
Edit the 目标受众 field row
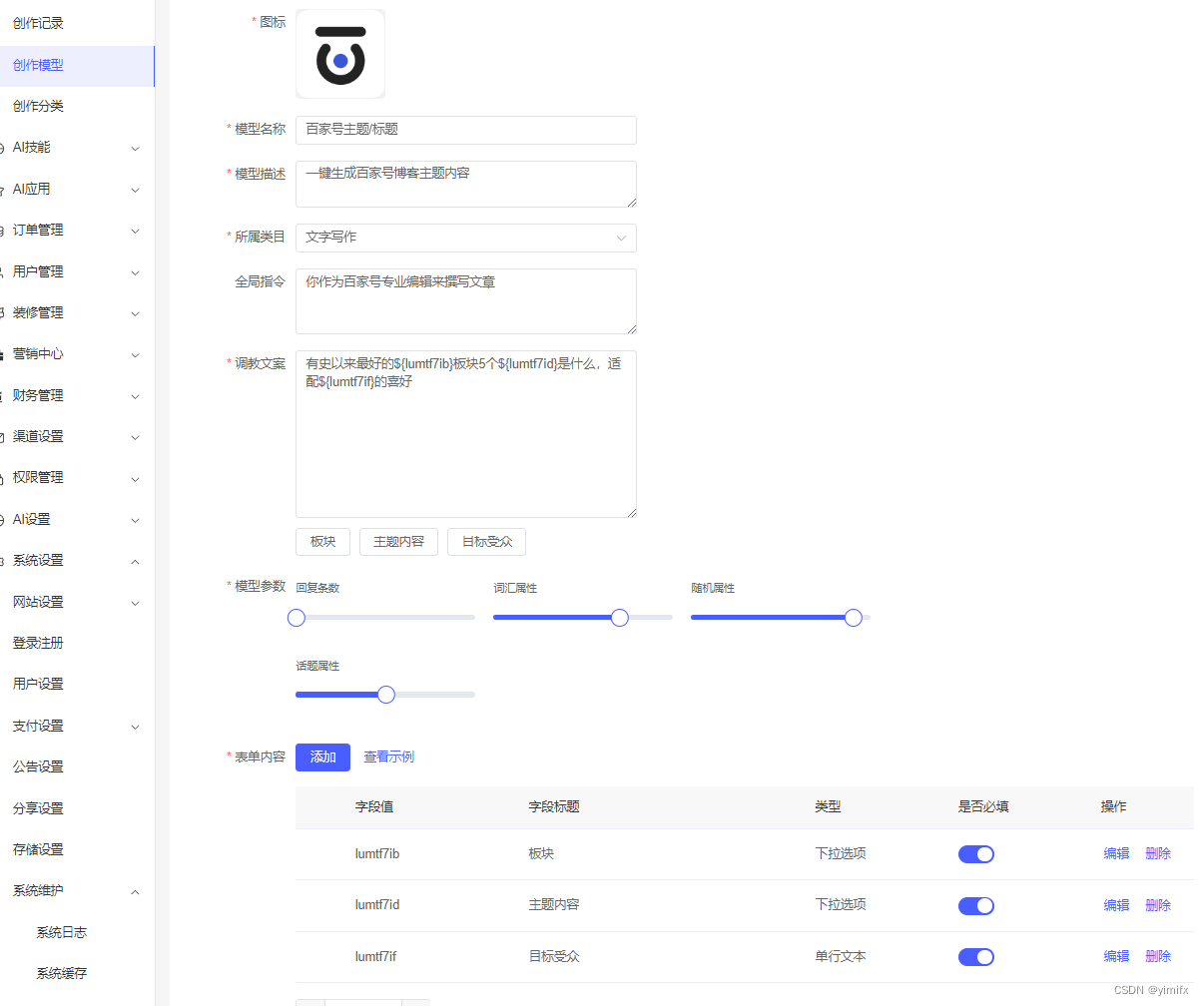[x=1116, y=956]
